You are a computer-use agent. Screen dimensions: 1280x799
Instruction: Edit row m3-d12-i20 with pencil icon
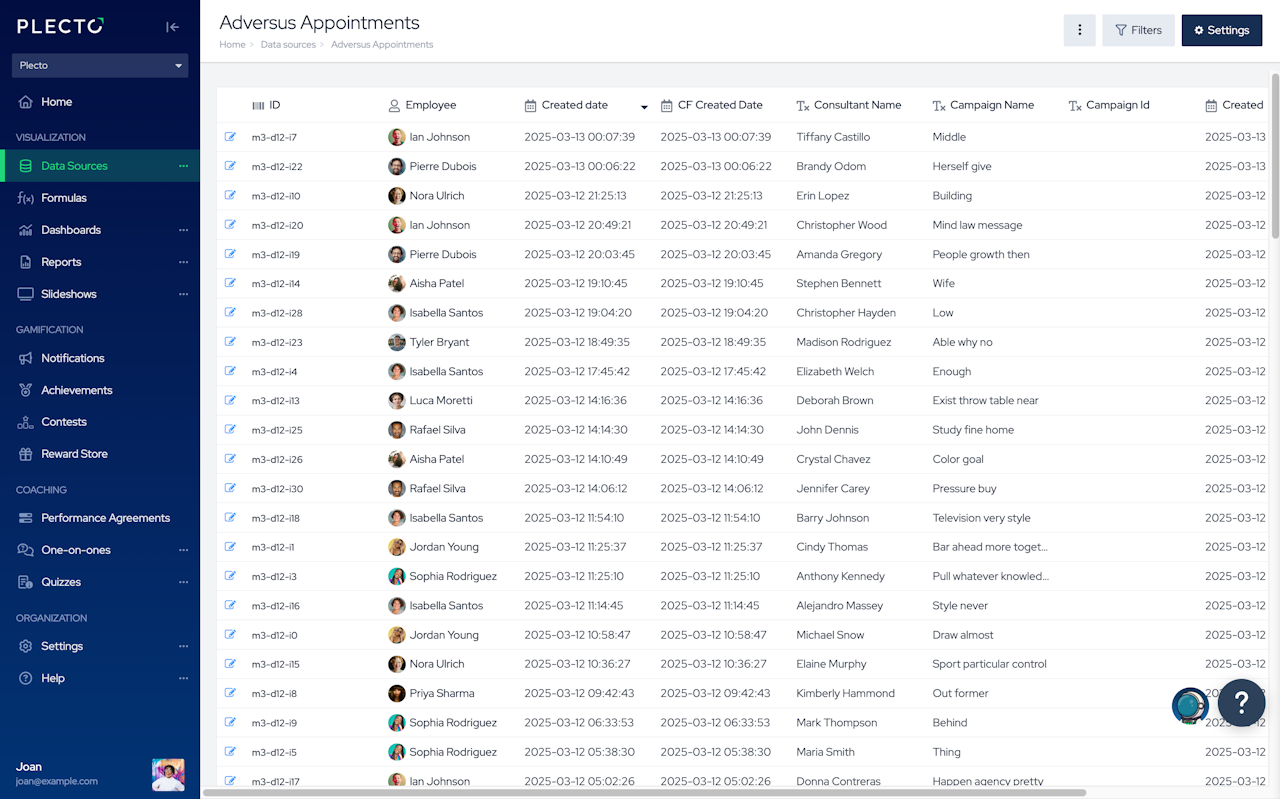(x=230, y=224)
